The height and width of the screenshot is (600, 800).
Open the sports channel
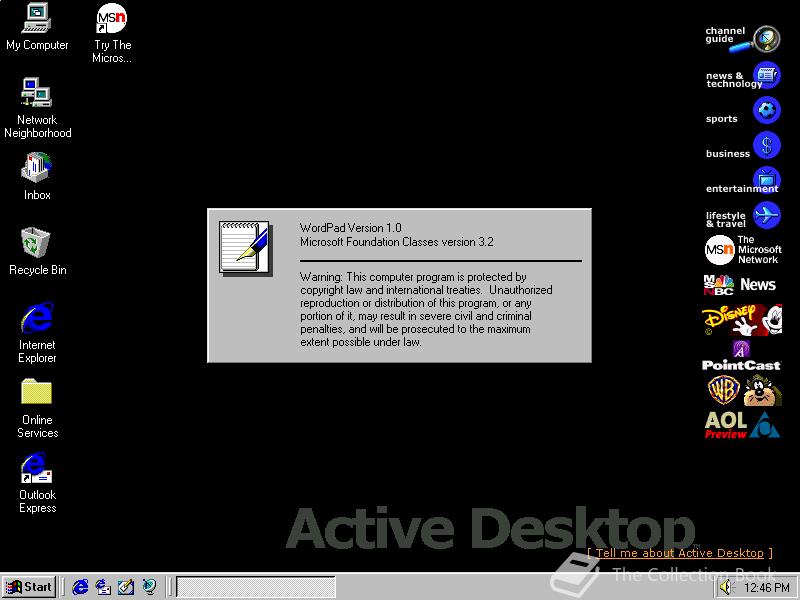[742, 111]
